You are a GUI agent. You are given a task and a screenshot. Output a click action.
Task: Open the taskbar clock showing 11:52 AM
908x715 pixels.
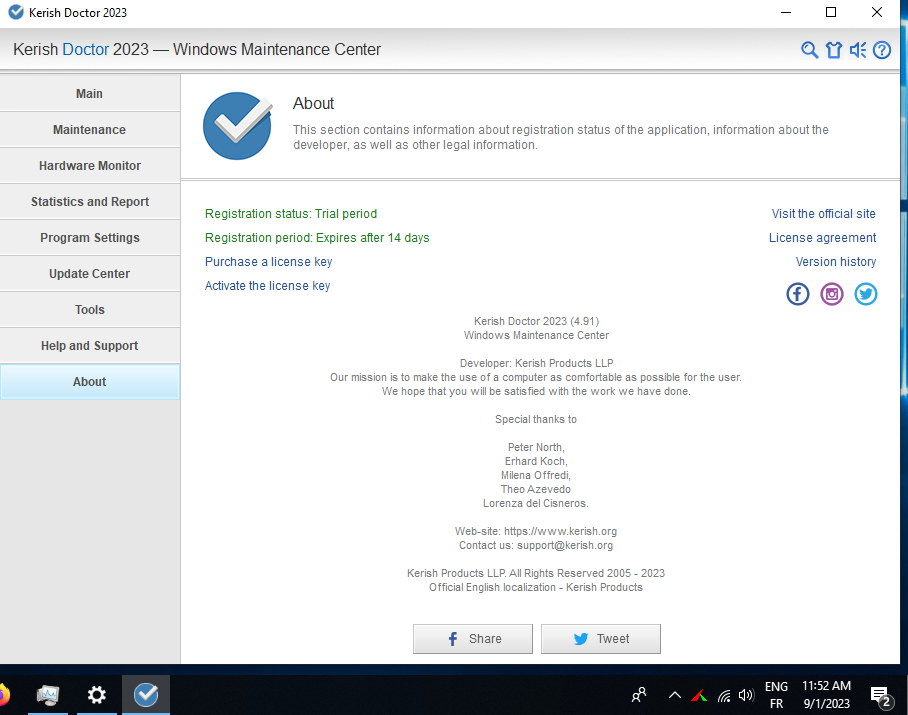coord(826,695)
